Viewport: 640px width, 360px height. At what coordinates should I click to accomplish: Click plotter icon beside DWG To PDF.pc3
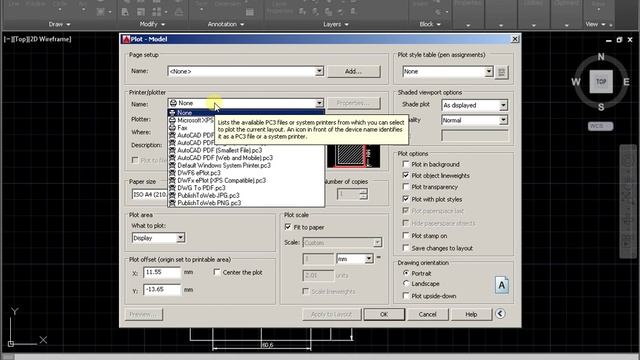coord(172,188)
